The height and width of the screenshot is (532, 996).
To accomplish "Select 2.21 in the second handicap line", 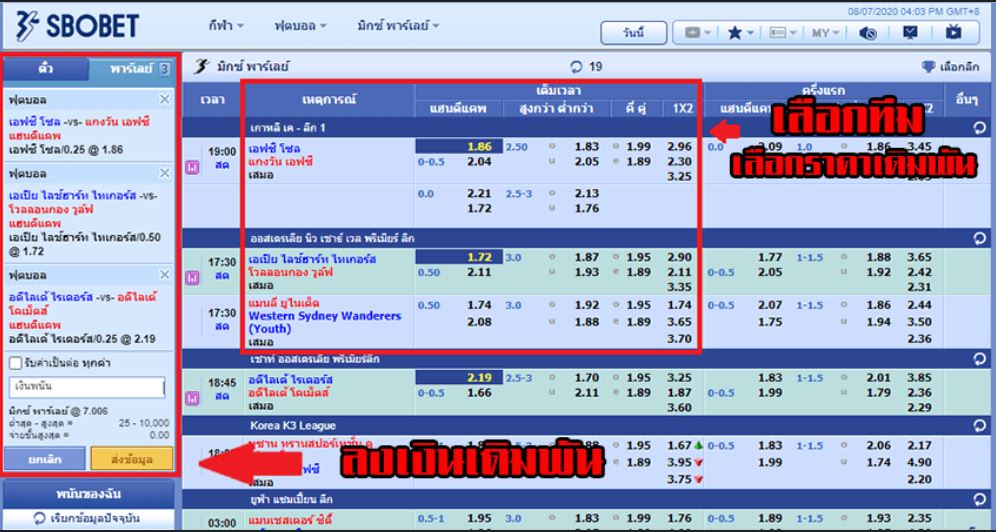I will click(479, 194).
